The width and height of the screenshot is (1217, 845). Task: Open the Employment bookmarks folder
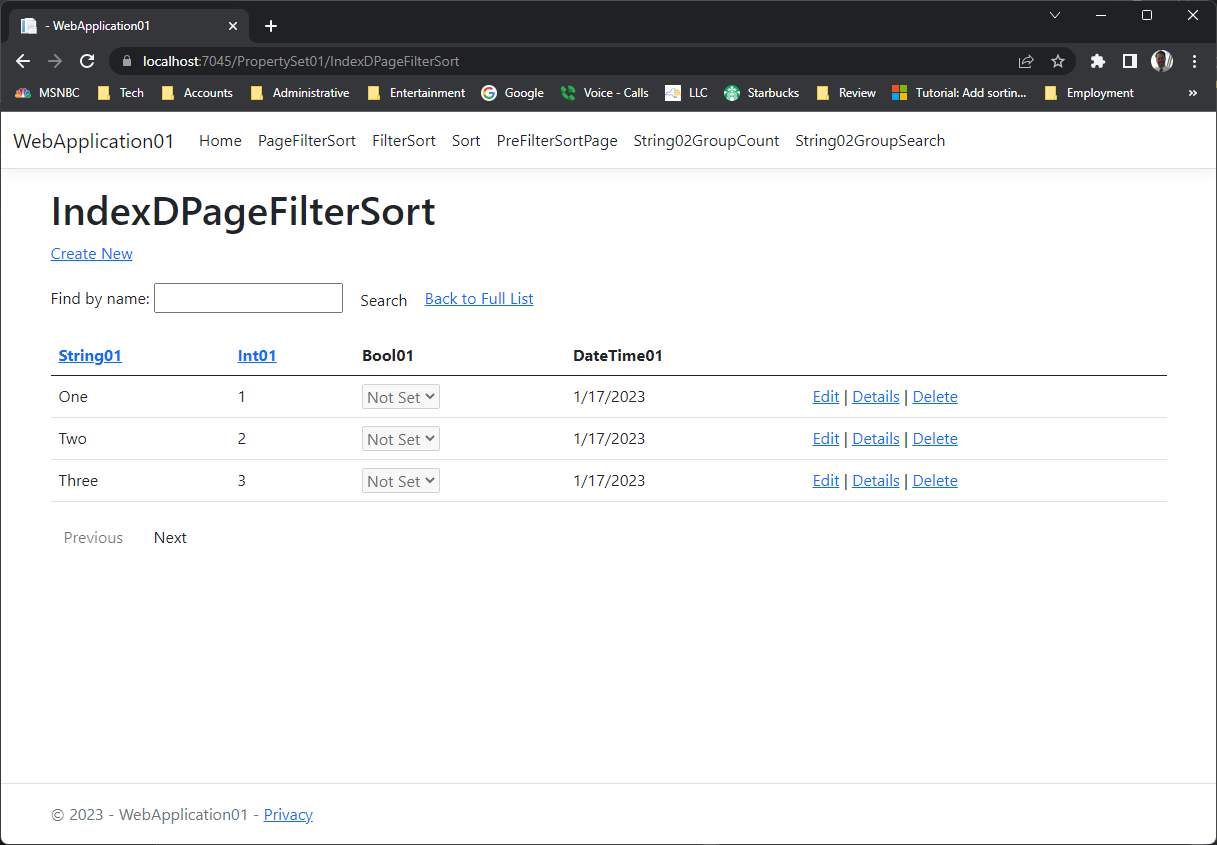coord(1088,93)
